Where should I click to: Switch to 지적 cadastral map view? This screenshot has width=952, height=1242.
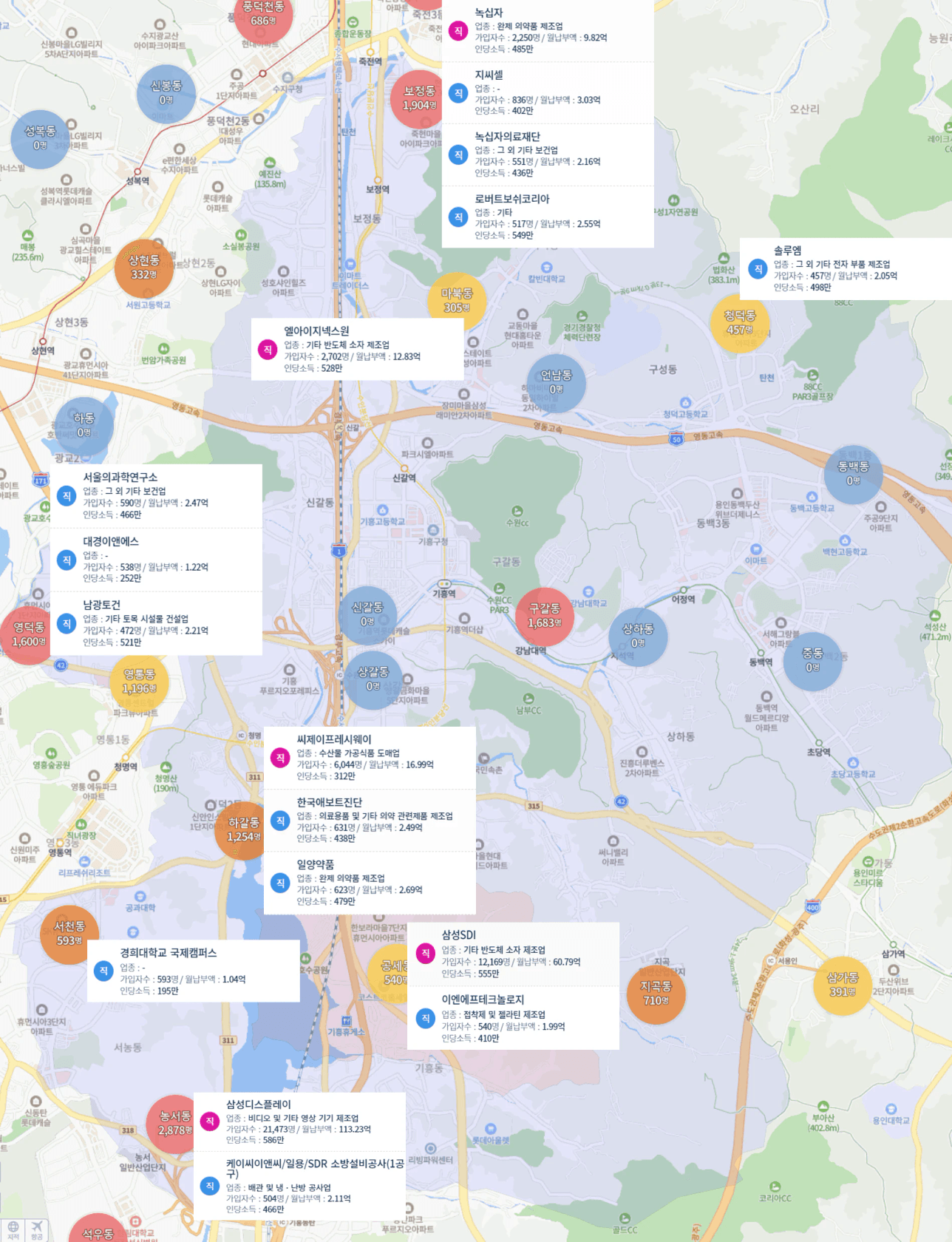click(13, 1230)
